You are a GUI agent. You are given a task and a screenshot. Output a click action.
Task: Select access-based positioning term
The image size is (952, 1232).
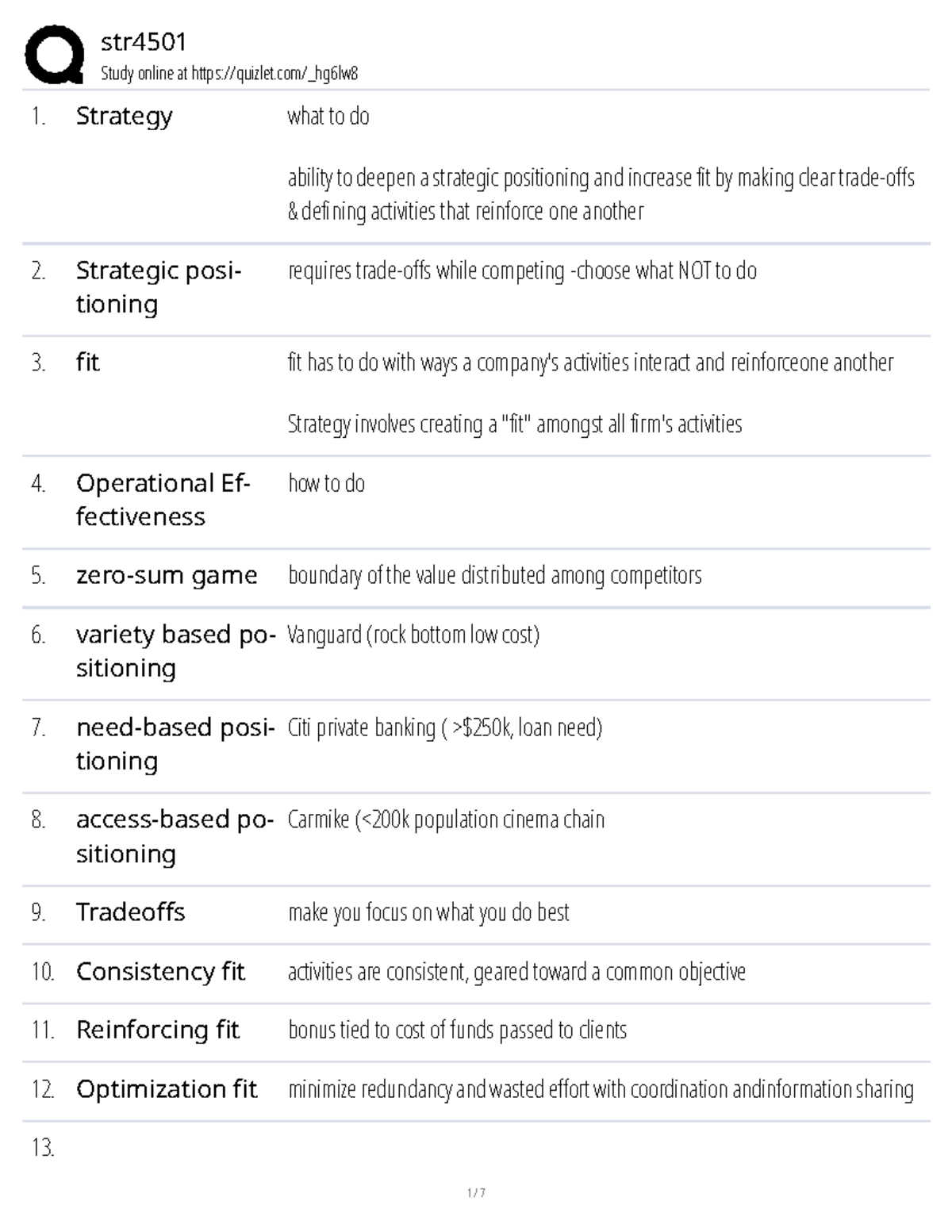tap(175, 836)
